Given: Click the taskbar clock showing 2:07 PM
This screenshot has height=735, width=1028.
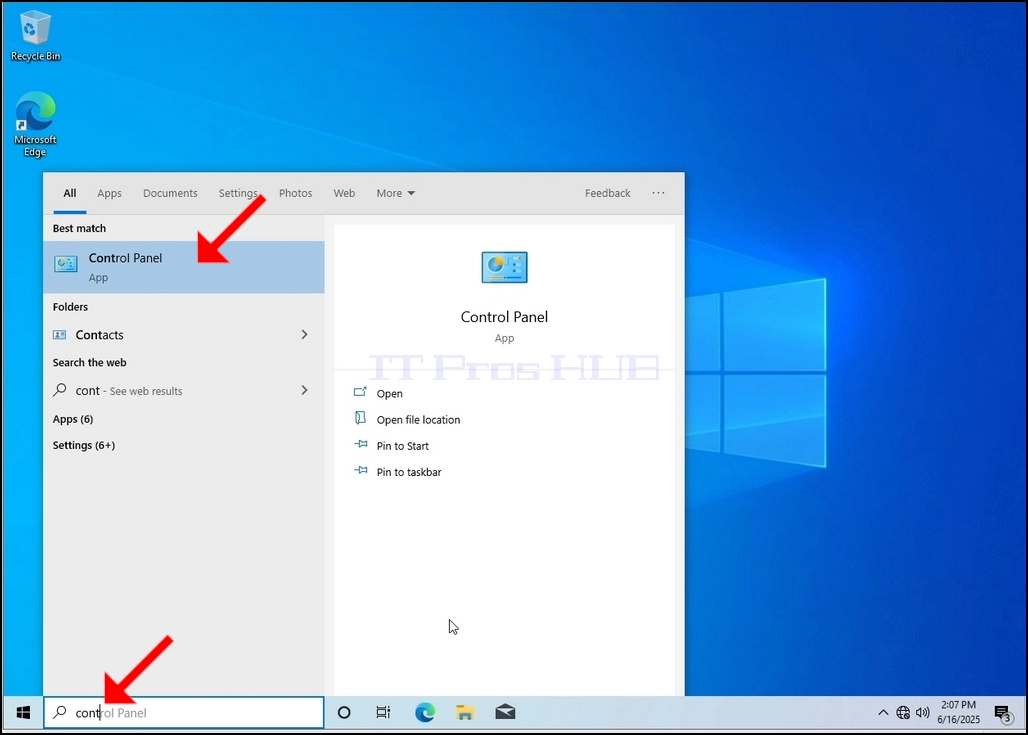Looking at the screenshot, I should (x=959, y=712).
